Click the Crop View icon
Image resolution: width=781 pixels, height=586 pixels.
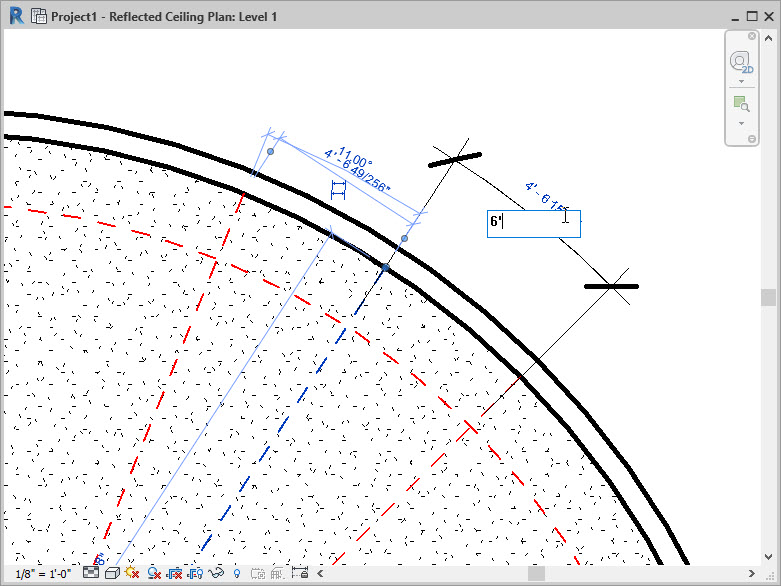[175, 573]
